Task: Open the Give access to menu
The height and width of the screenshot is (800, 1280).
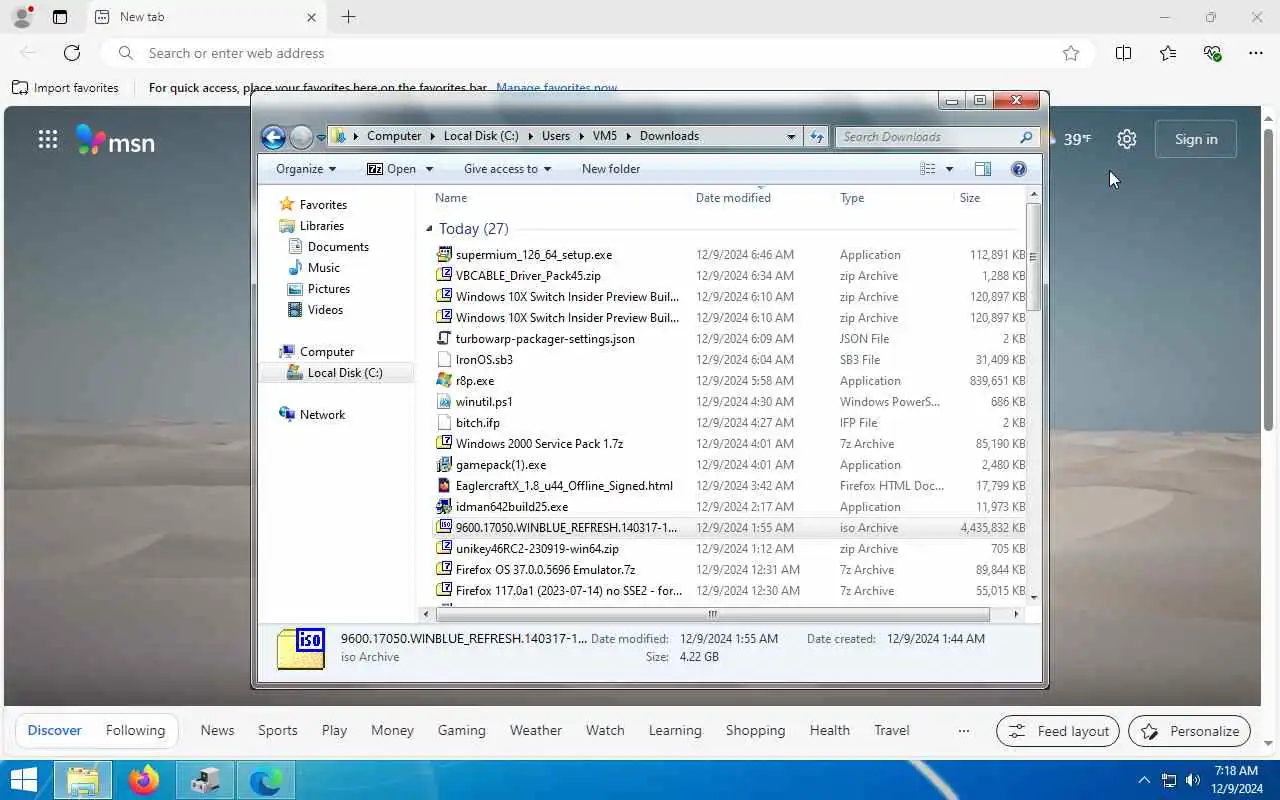Action: (507, 169)
